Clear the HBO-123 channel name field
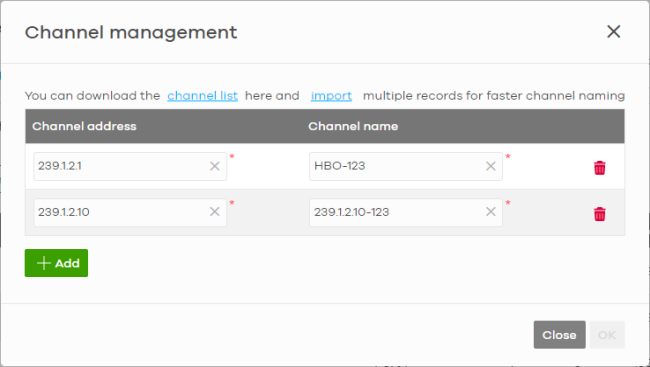 pos(490,166)
